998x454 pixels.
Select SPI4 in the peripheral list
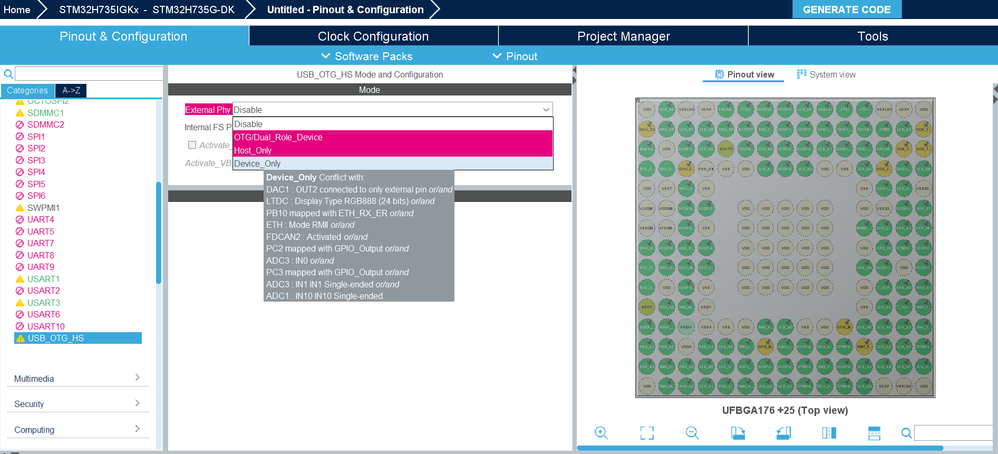36,172
